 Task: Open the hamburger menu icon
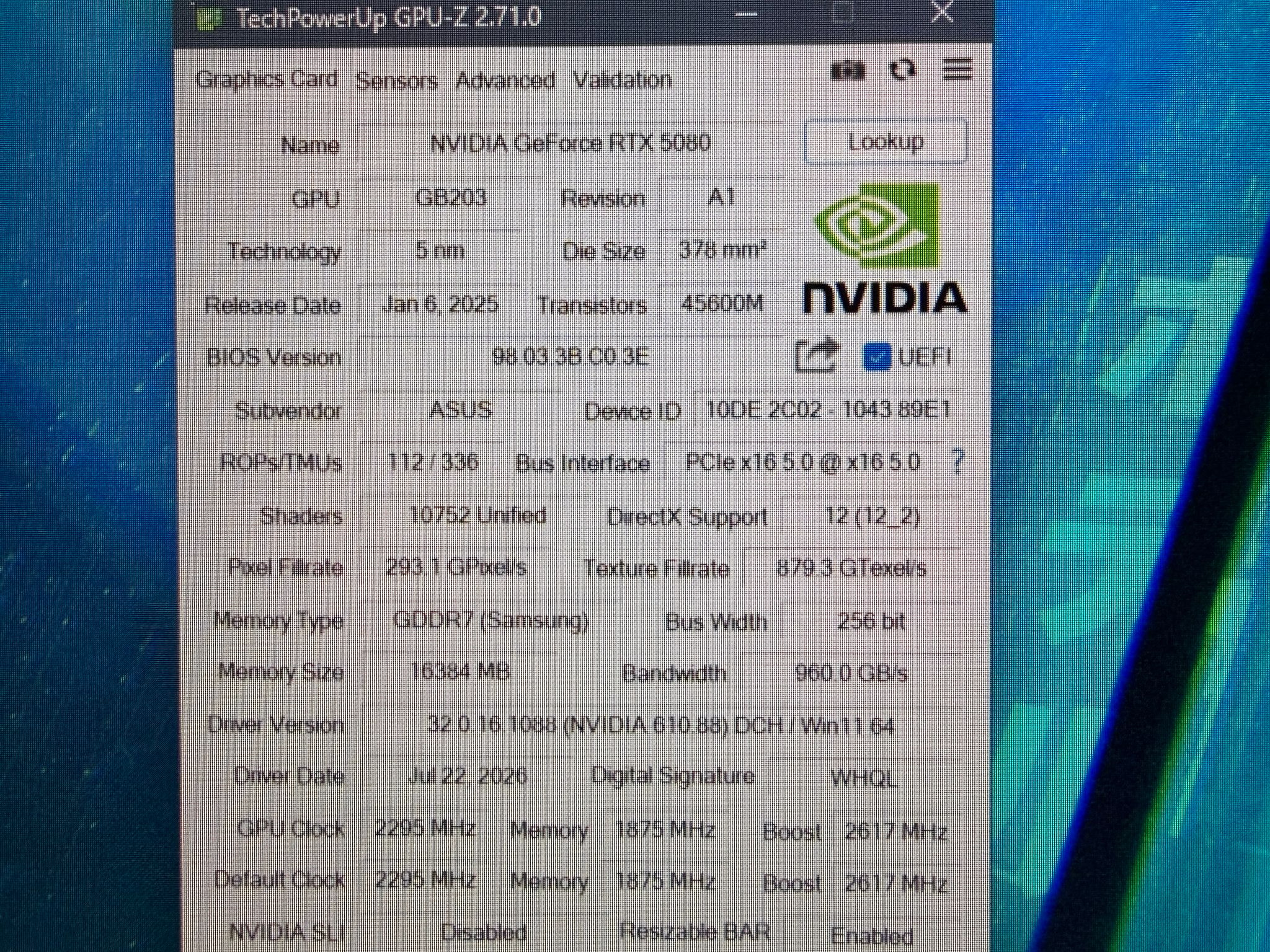[957, 69]
